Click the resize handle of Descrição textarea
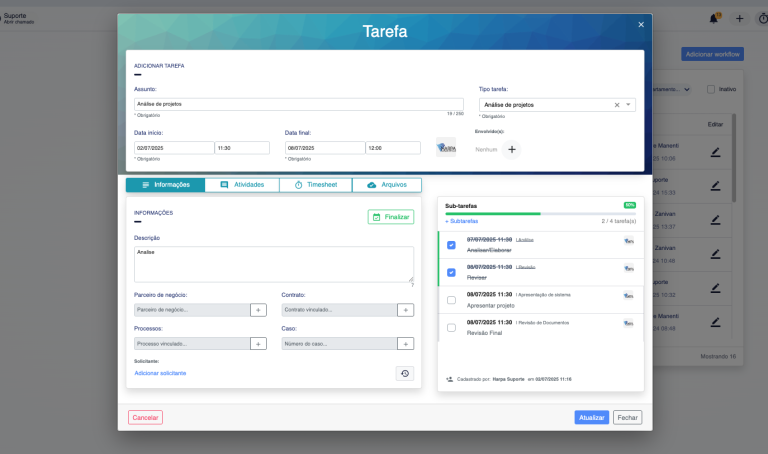Image resolution: width=768 pixels, height=454 pixels. (x=411, y=279)
